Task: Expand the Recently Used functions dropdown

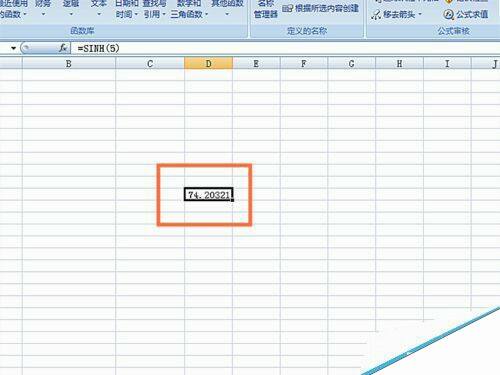Action: [x=13, y=9]
